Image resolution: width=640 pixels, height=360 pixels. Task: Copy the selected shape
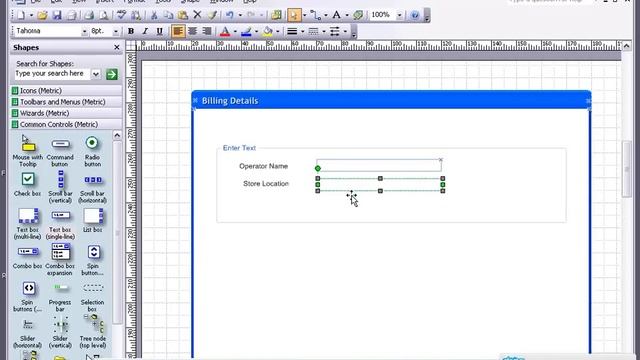tap(168, 16)
